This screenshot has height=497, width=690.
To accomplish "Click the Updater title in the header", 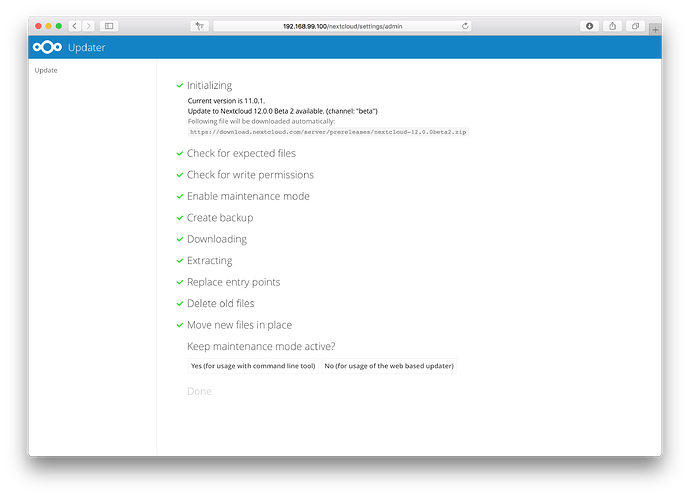I will (87, 47).
